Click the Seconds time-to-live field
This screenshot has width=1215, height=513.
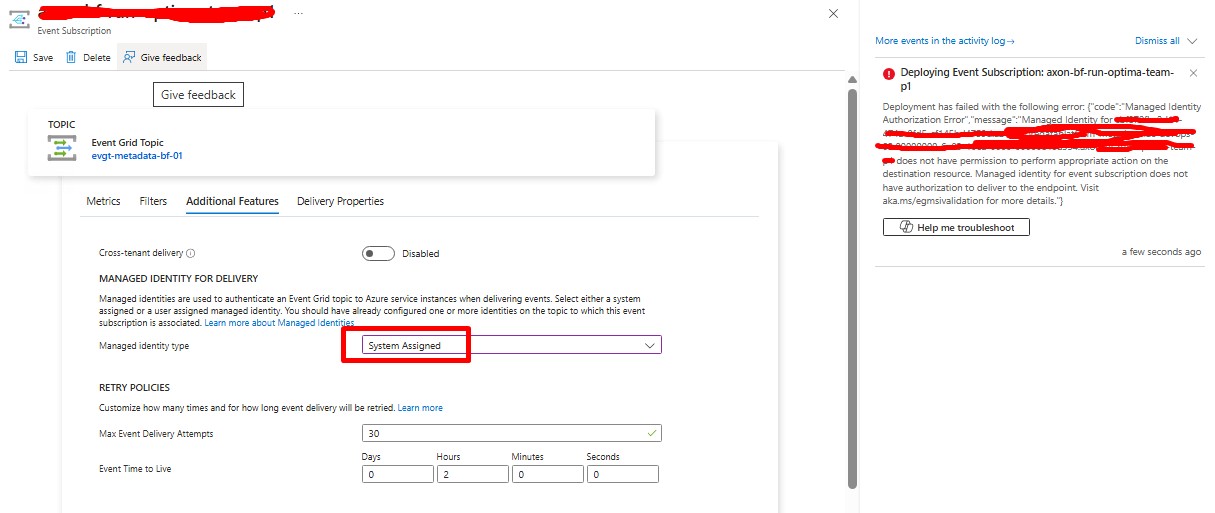pos(622,475)
